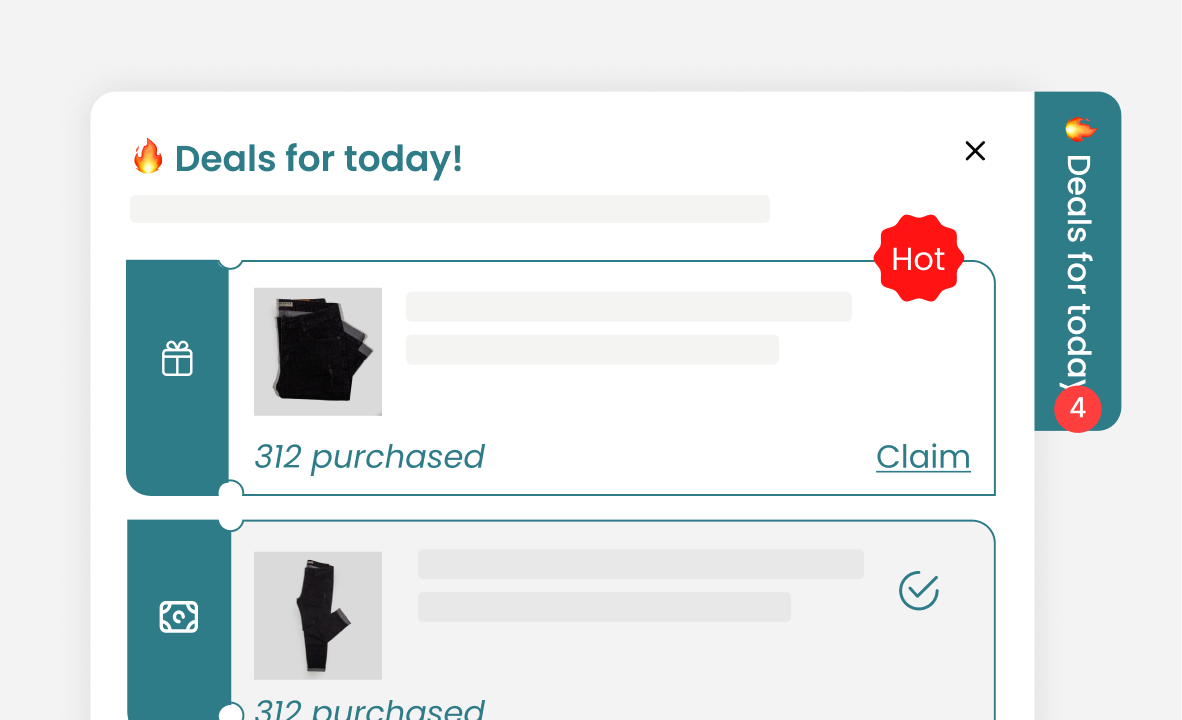Image resolution: width=1182 pixels, height=720 pixels.
Task: Claim the first deal
Action: point(923,457)
